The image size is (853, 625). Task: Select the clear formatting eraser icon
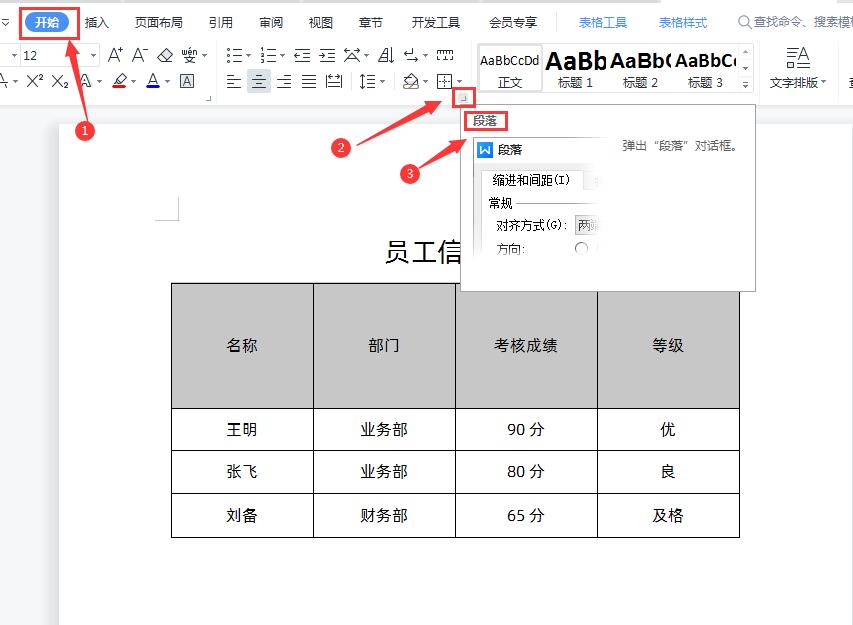[x=166, y=56]
